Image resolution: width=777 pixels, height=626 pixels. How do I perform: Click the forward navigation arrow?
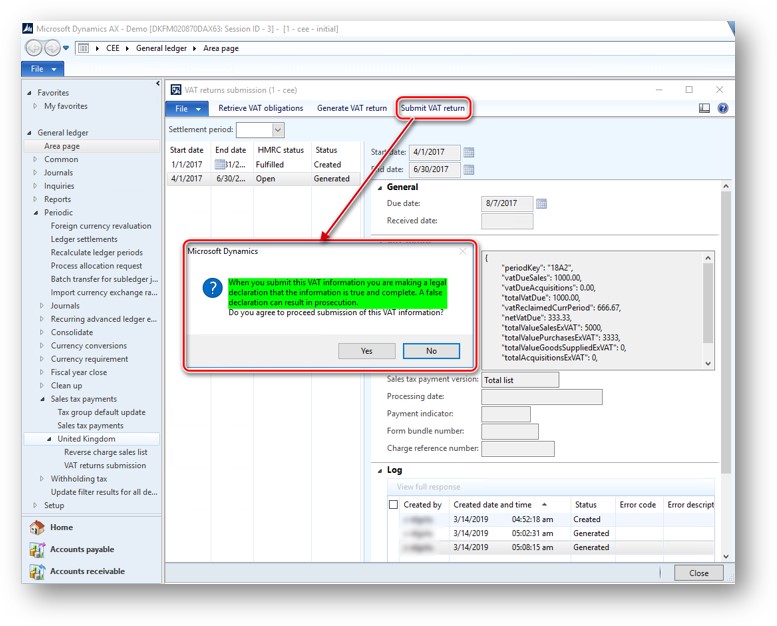[52, 48]
